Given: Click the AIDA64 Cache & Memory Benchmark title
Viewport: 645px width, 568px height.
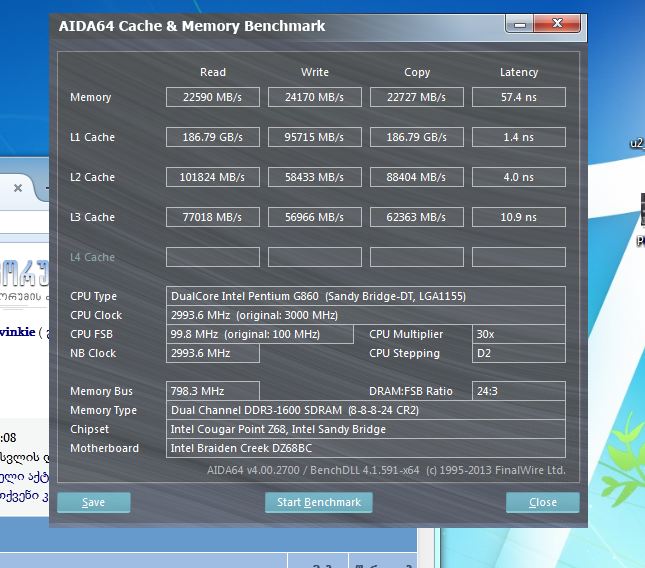Looking at the screenshot, I should [192, 26].
